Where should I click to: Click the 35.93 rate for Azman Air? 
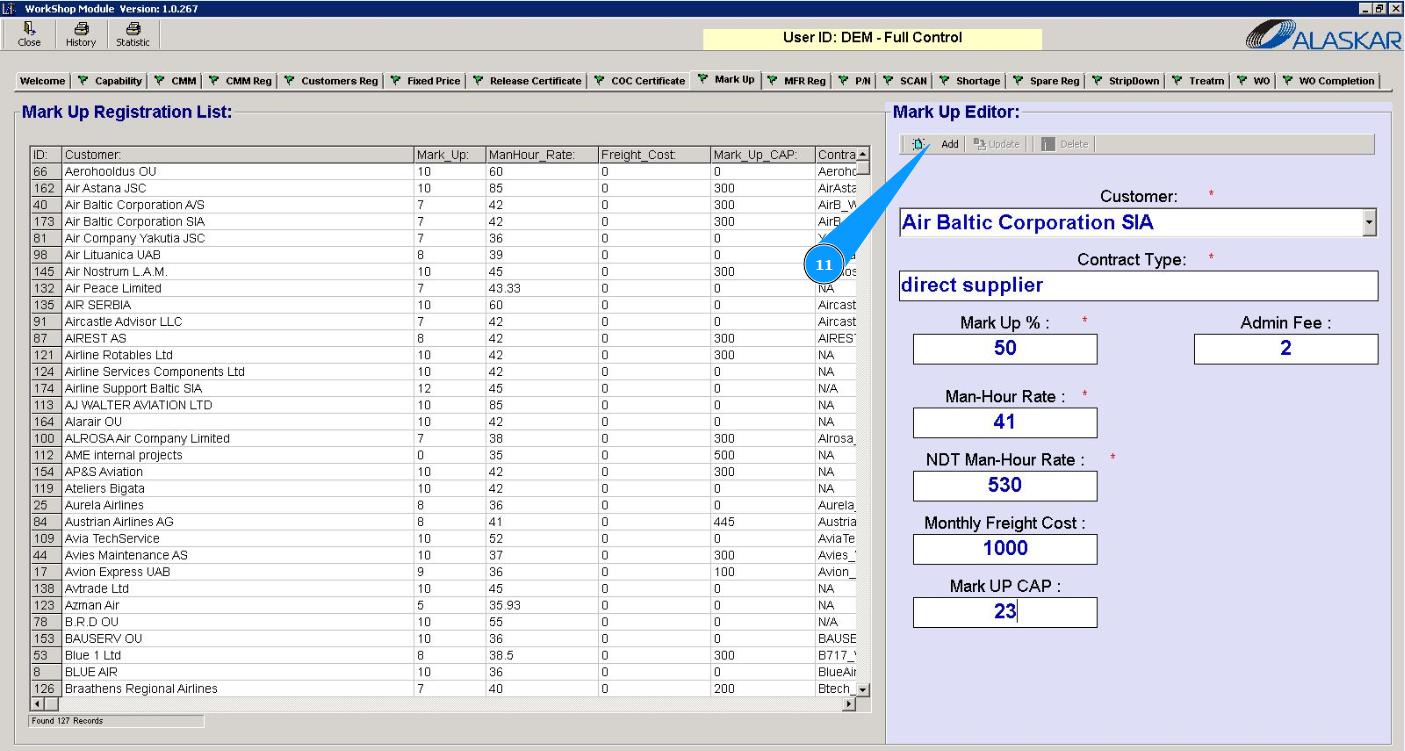tap(542, 605)
